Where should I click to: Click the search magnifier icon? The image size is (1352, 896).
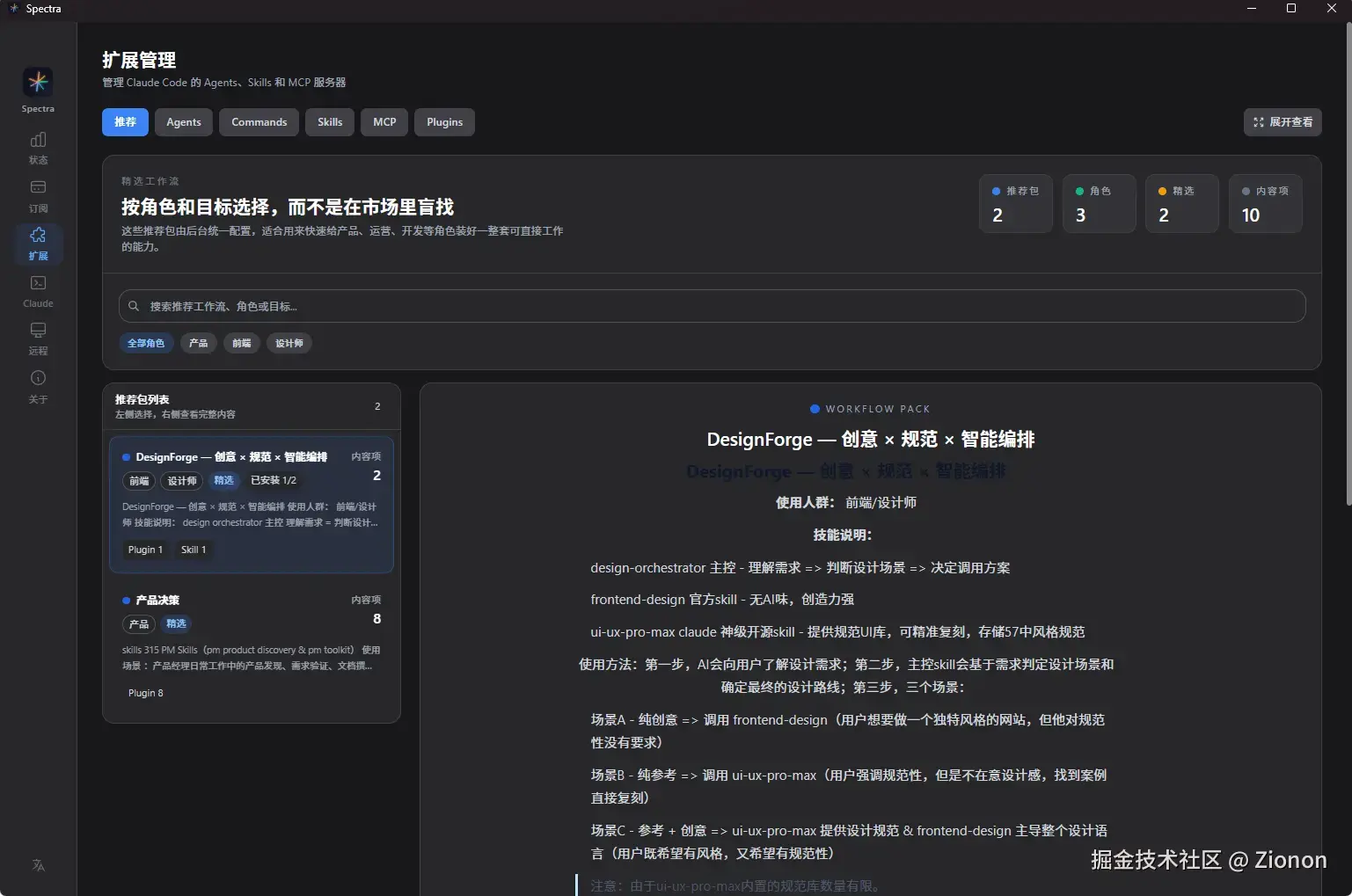pos(134,306)
